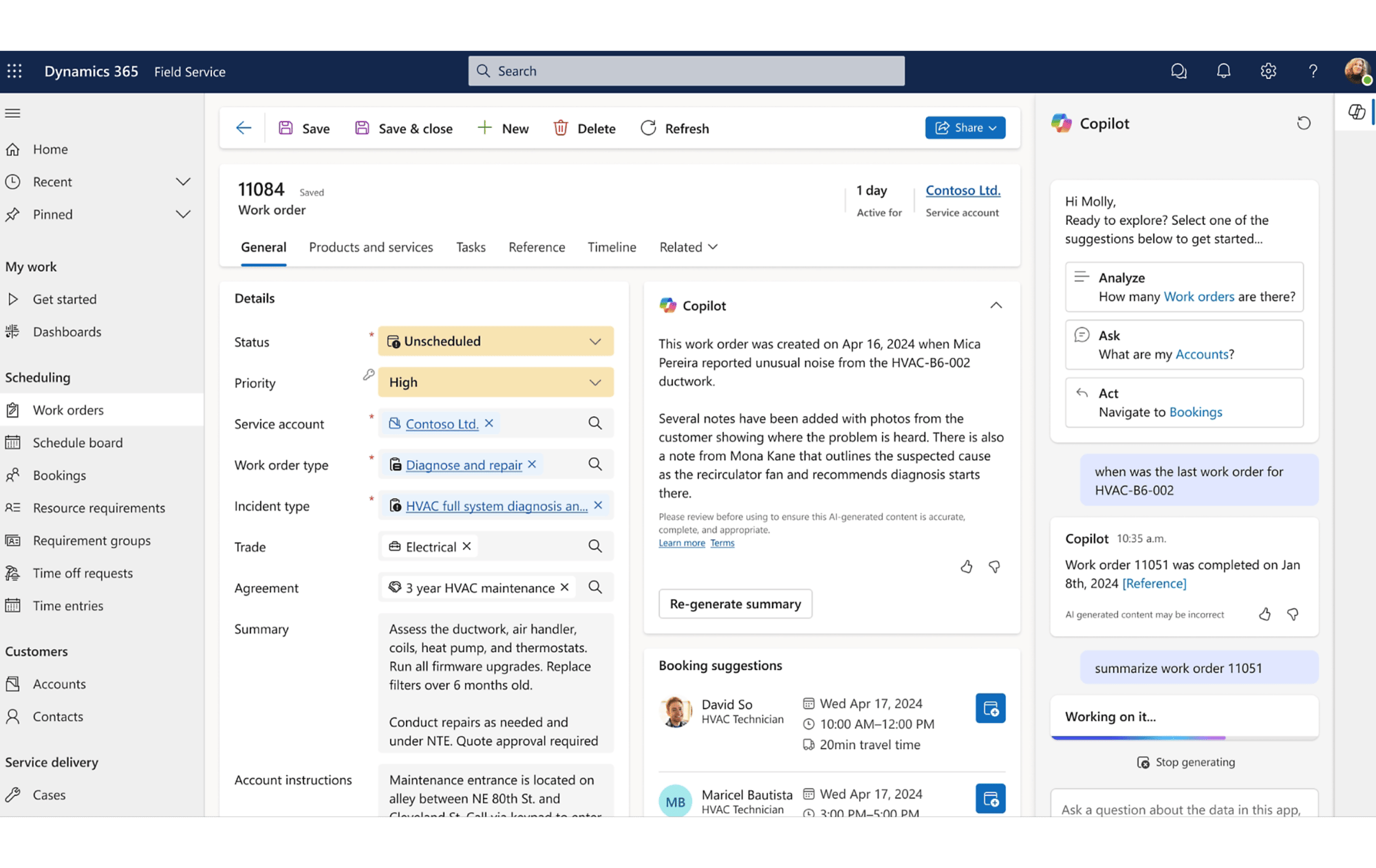Image resolution: width=1376 pixels, height=868 pixels.
Task: Click the Bookings navigation icon
Action: pyautogui.click(x=14, y=474)
